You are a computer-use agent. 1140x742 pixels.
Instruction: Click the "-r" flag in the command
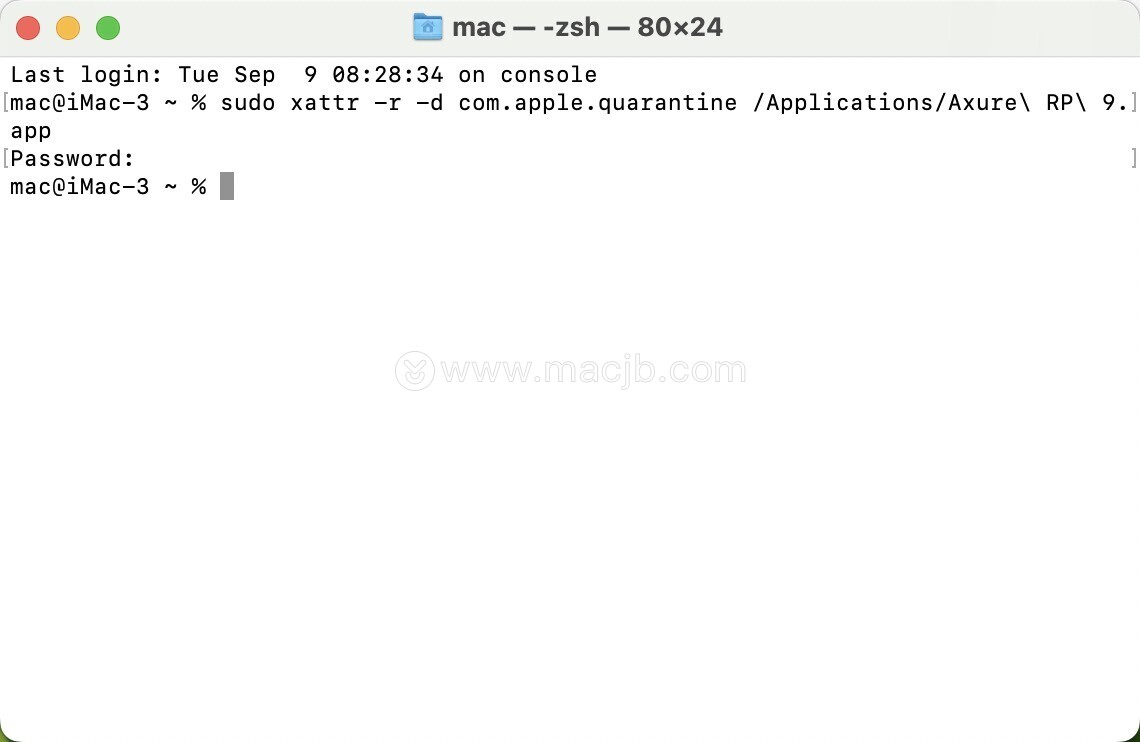388,102
